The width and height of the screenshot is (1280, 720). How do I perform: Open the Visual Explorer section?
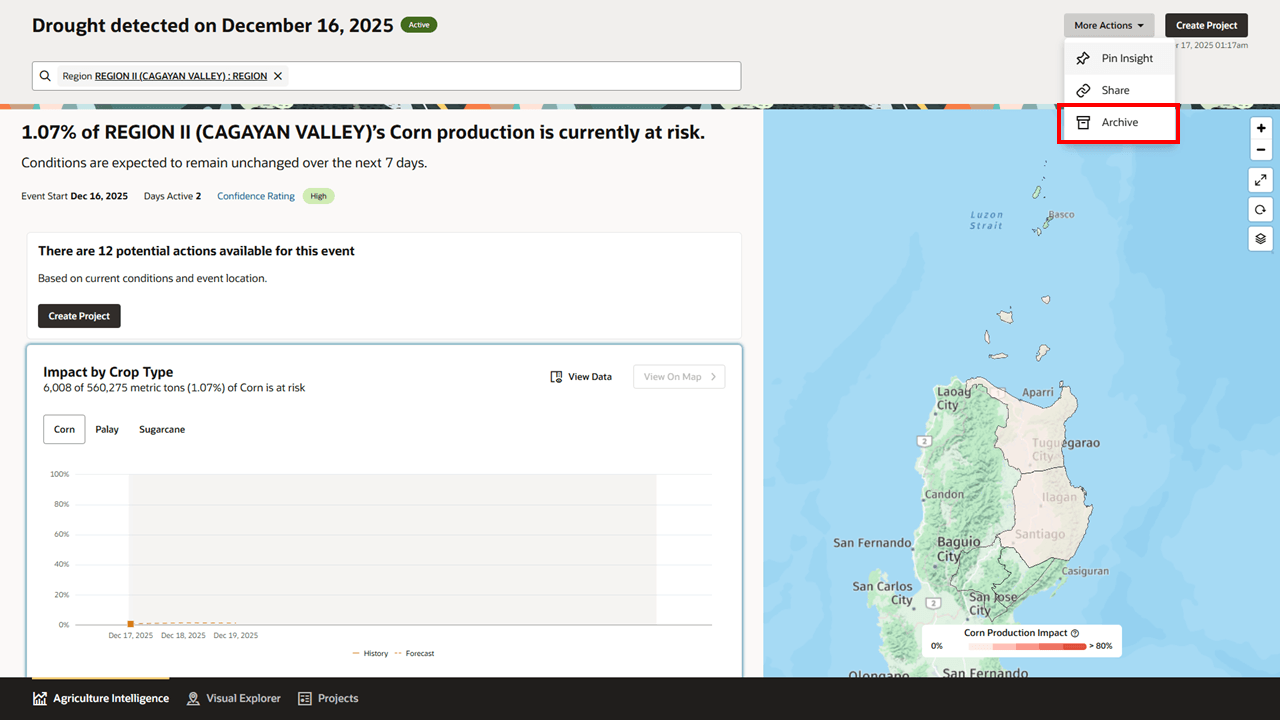point(234,698)
